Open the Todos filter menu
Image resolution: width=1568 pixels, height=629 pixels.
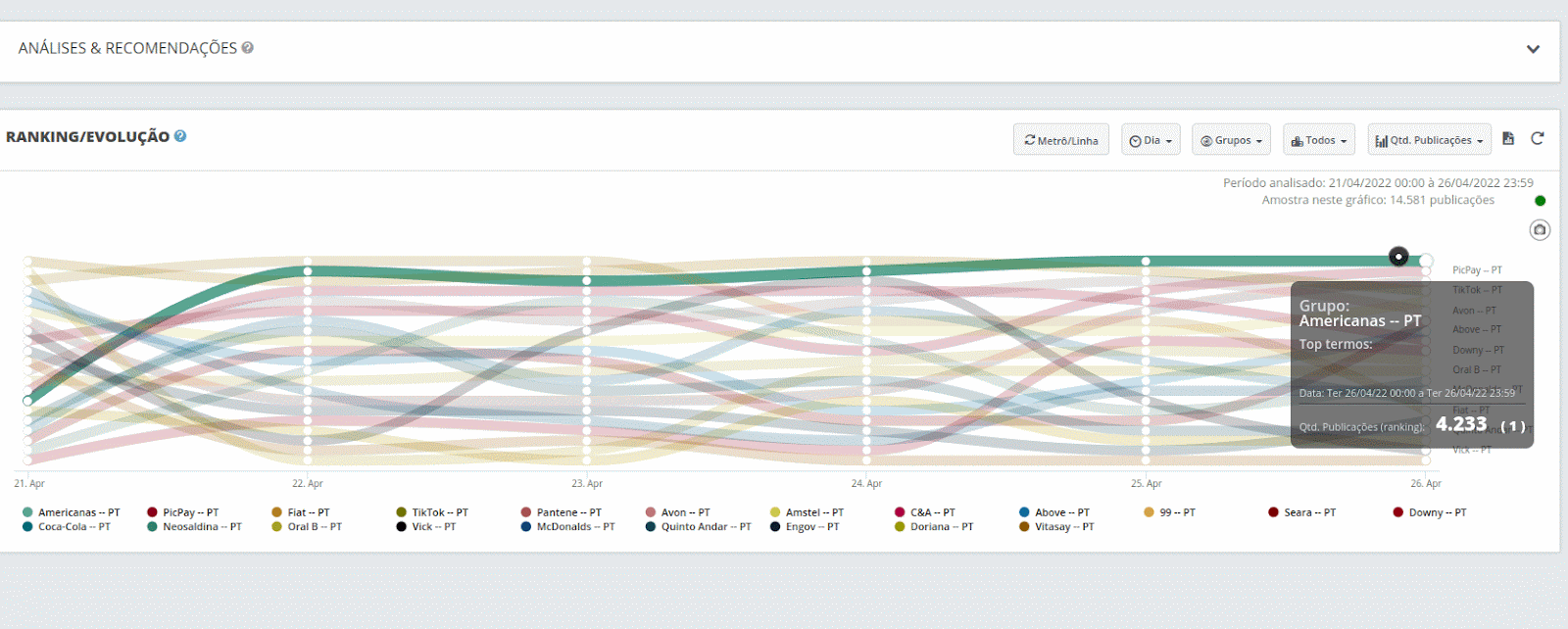coord(1318,140)
